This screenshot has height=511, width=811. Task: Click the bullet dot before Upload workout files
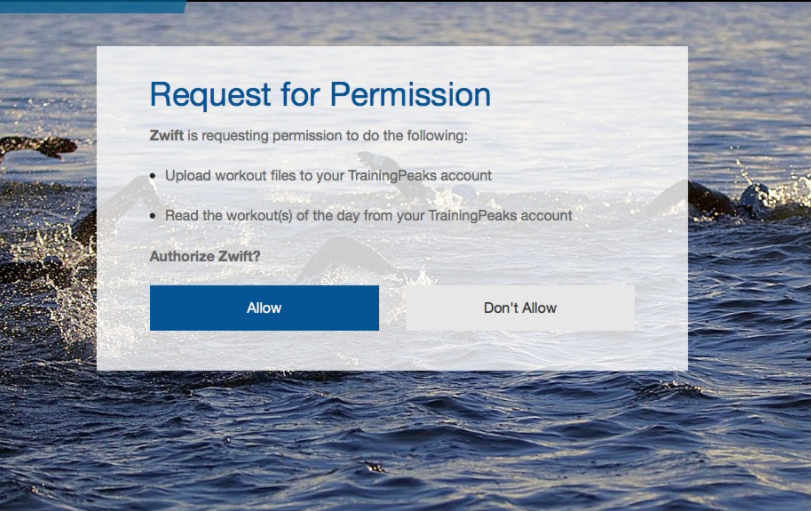(153, 176)
